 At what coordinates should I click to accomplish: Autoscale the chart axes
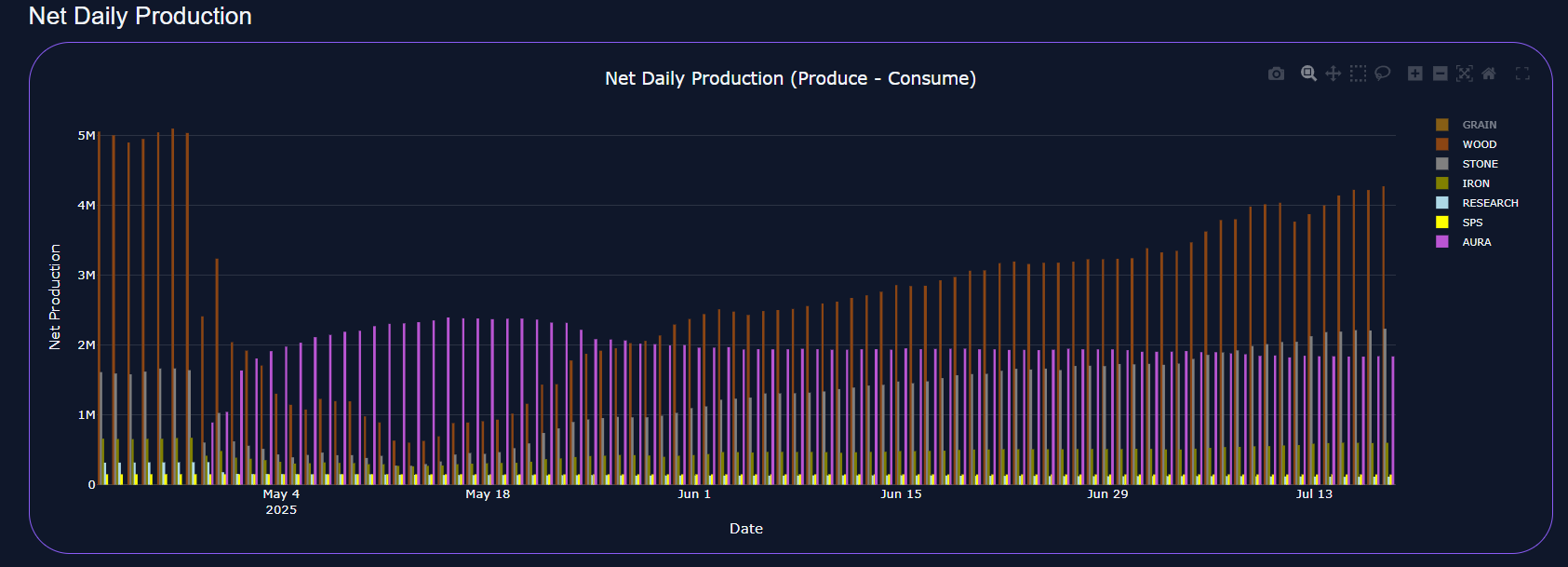(1465, 74)
